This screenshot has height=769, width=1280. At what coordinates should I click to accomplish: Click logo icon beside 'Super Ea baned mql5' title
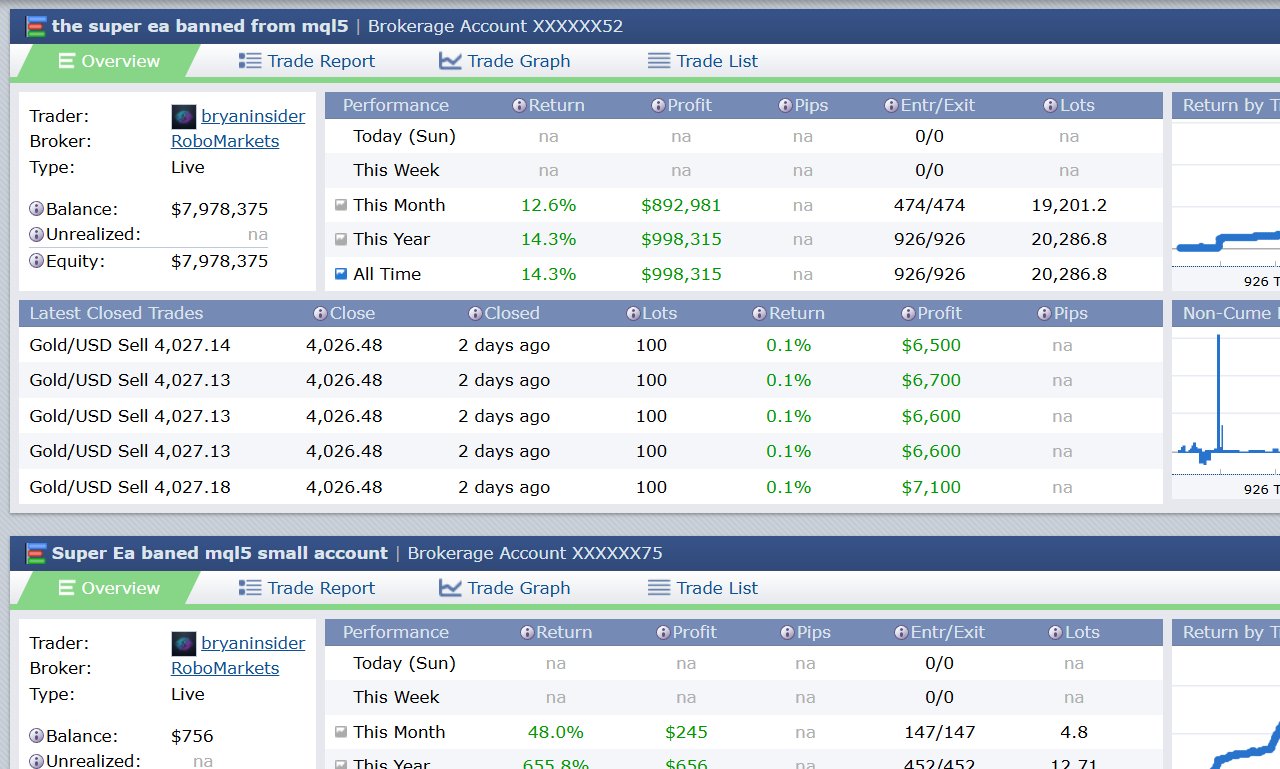pyautogui.click(x=37, y=553)
